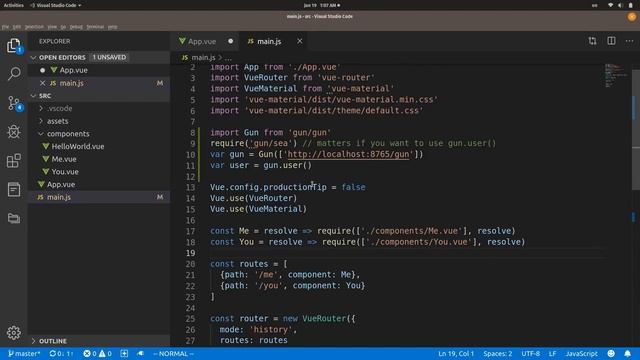The width and height of the screenshot is (640, 360).
Task: Click the live share status bar icon
Action: (140, 353)
